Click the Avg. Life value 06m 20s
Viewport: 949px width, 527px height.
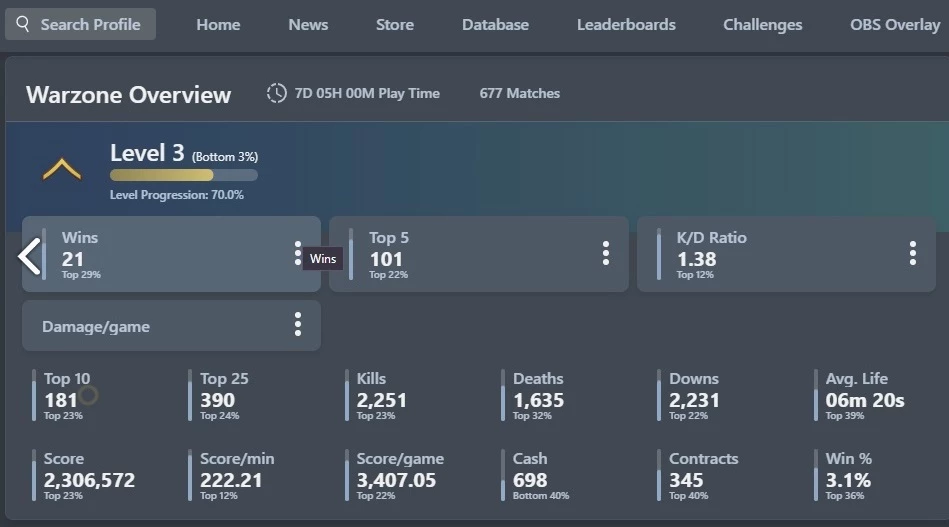[865, 400]
